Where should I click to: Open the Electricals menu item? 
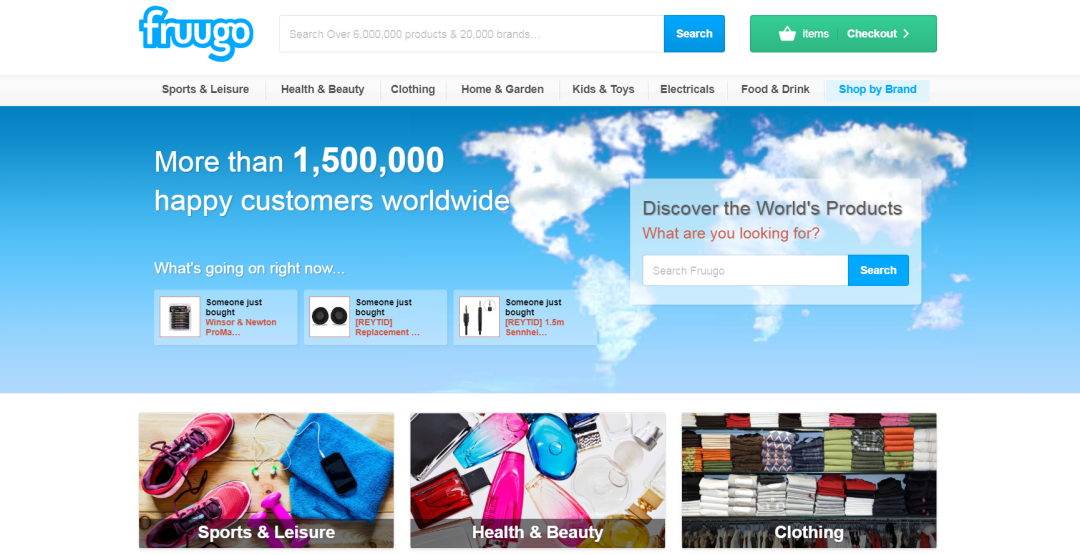click(687, 89)
